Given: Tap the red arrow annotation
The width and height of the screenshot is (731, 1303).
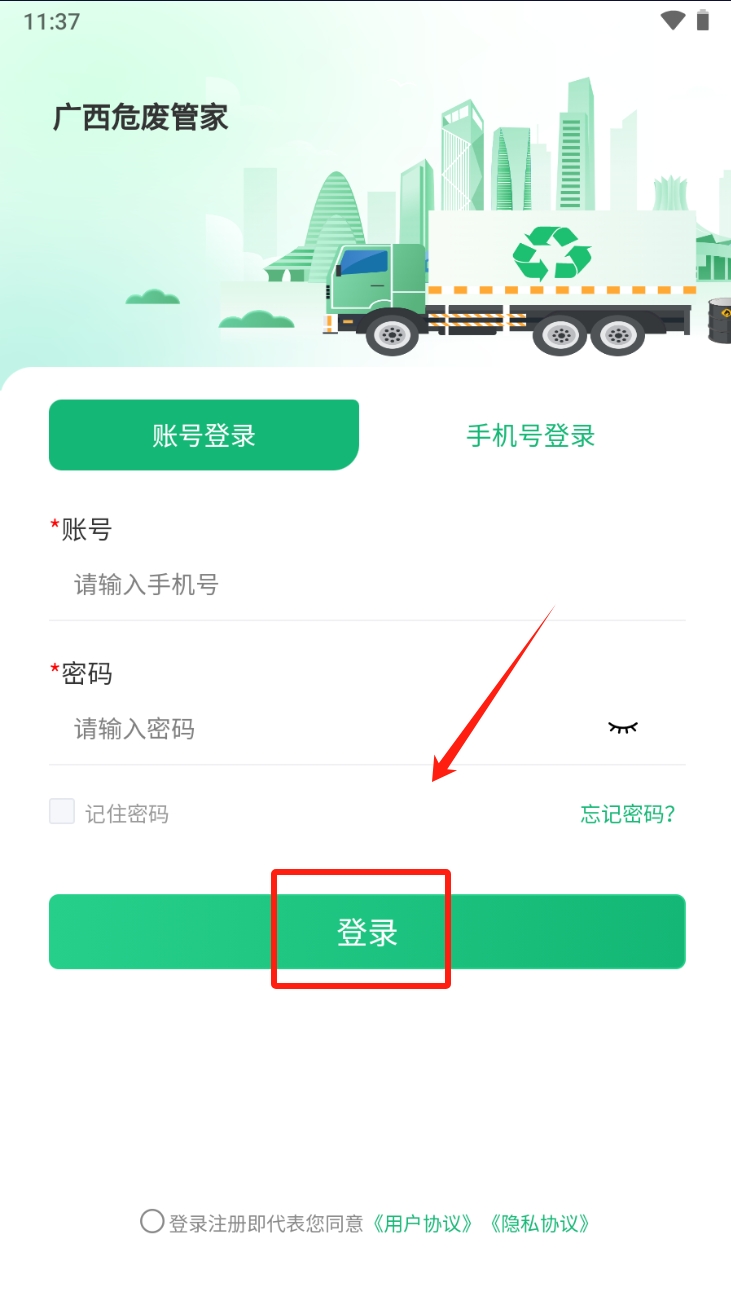Looking at the screenshot, I should (x=493, y=694).
